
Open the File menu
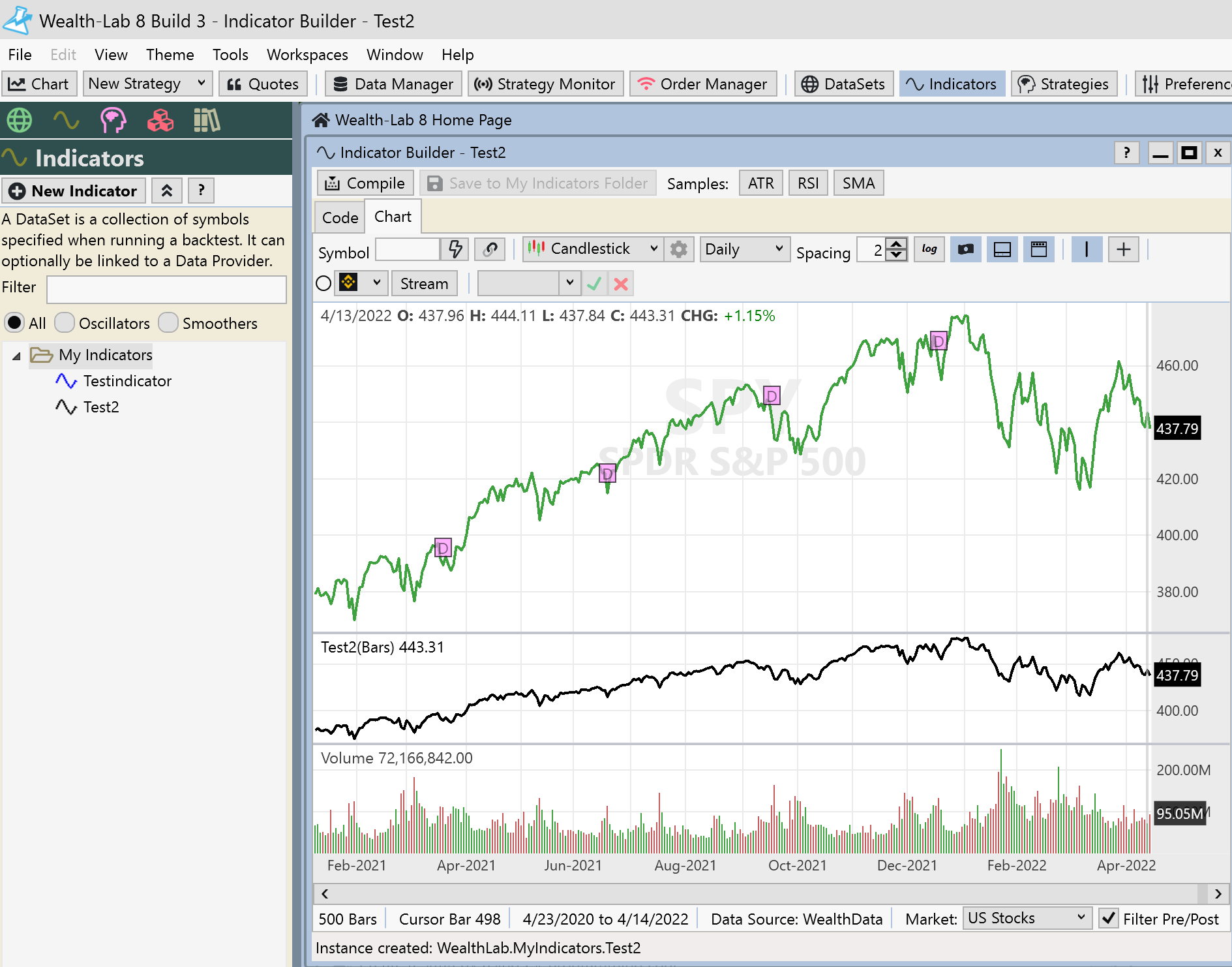click(20, 55)
